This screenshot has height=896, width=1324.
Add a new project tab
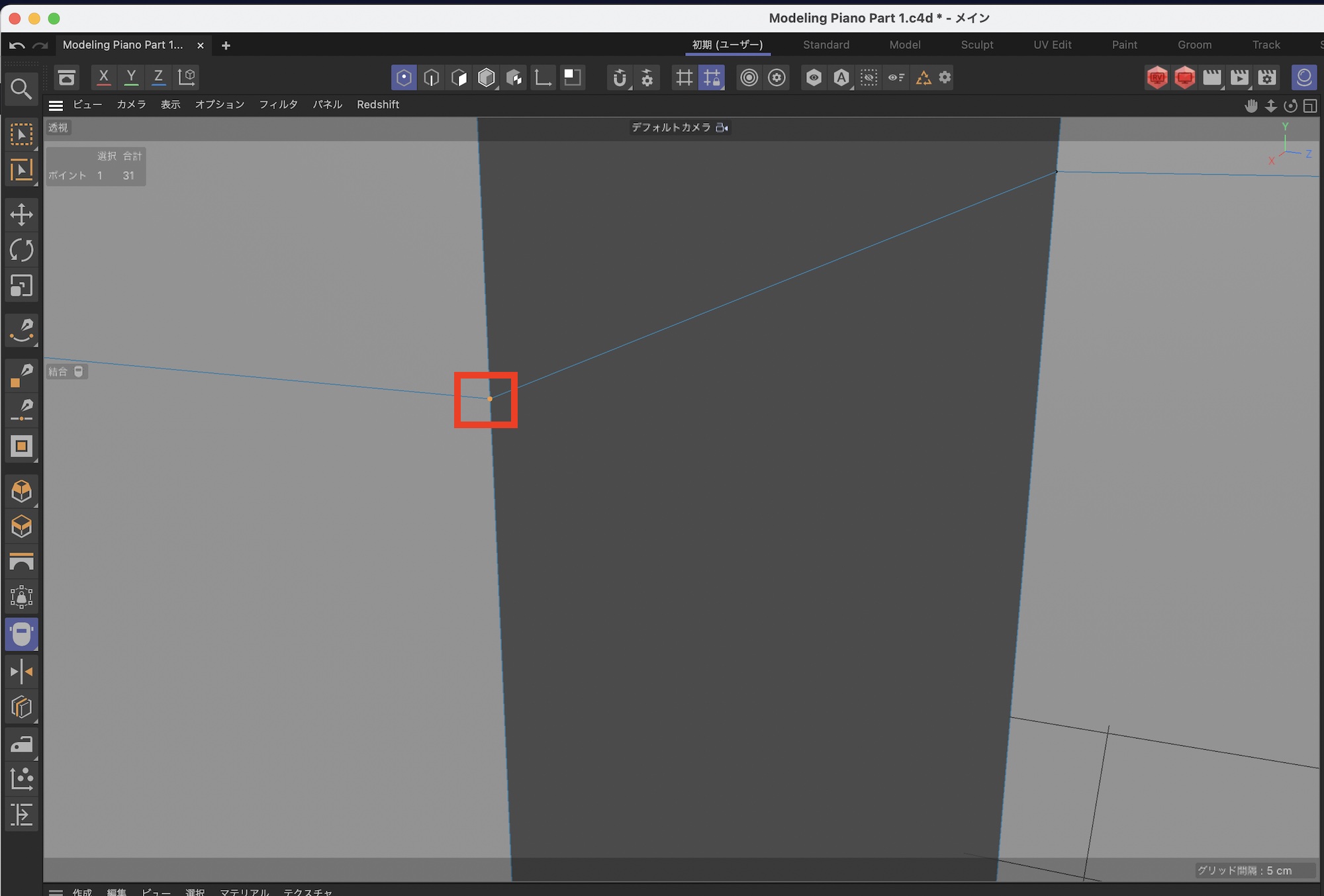click(x=226, y=46)
